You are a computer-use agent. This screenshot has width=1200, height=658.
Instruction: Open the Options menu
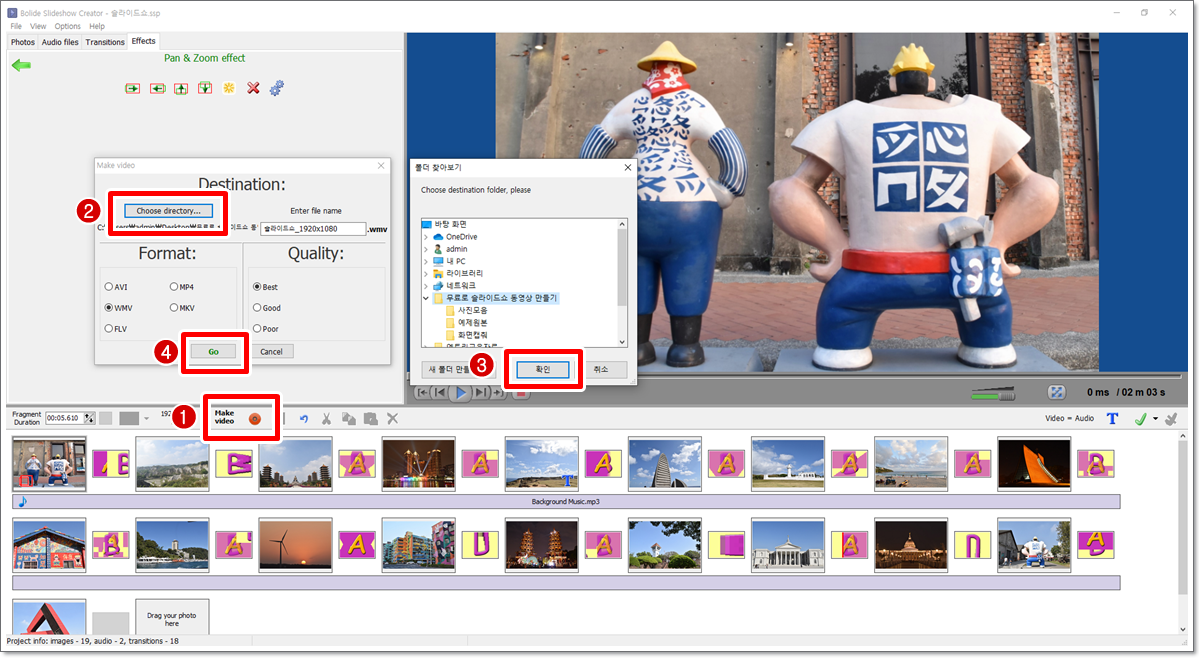tap(68, 26)
